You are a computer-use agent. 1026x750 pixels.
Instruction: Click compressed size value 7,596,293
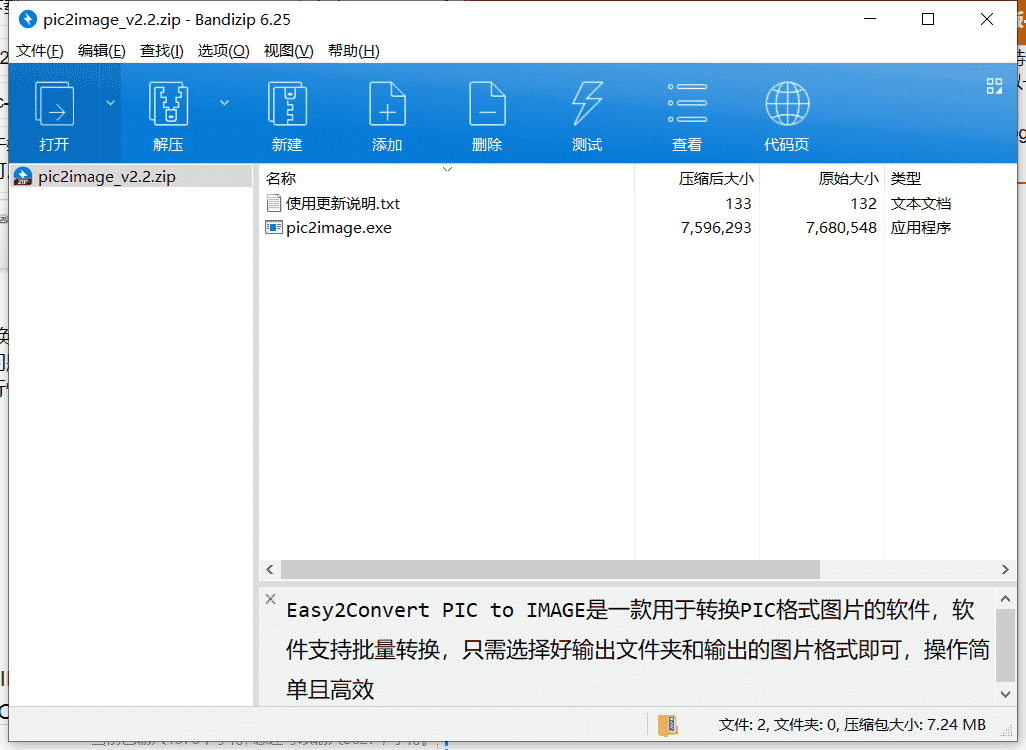point(716,228)
